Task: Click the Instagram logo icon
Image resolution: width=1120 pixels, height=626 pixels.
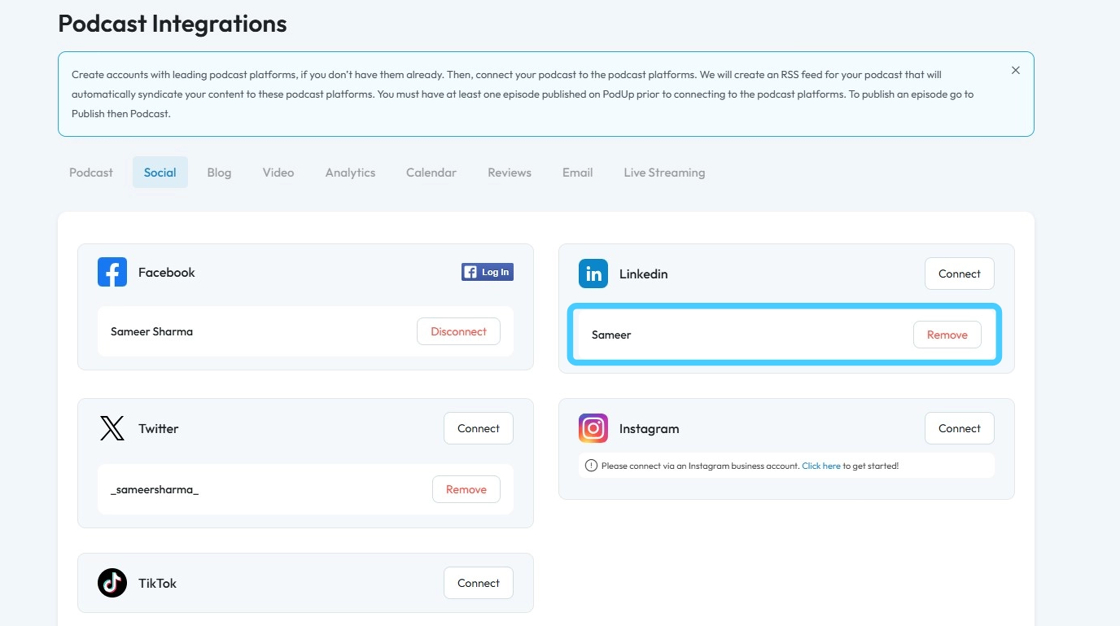Action: click(x=593, y=428)
